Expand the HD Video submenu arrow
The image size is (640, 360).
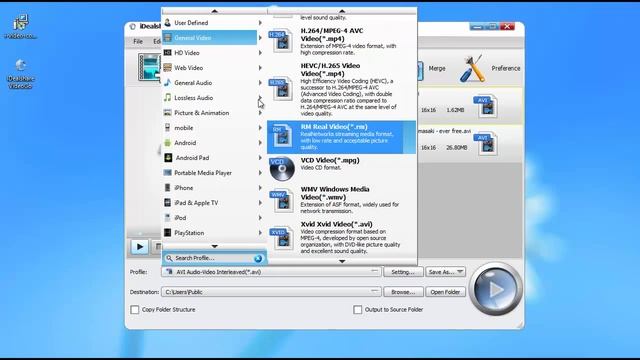(260, 53)
